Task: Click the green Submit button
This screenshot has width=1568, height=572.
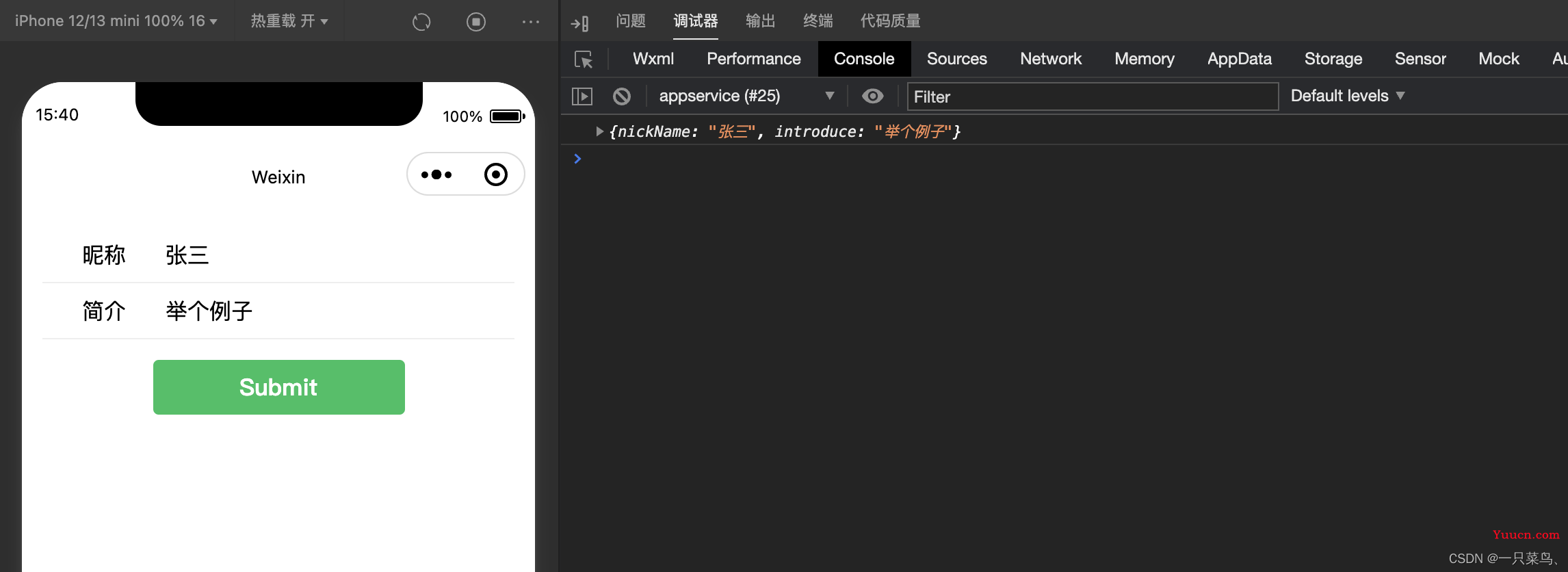Action: coord(279,387)
